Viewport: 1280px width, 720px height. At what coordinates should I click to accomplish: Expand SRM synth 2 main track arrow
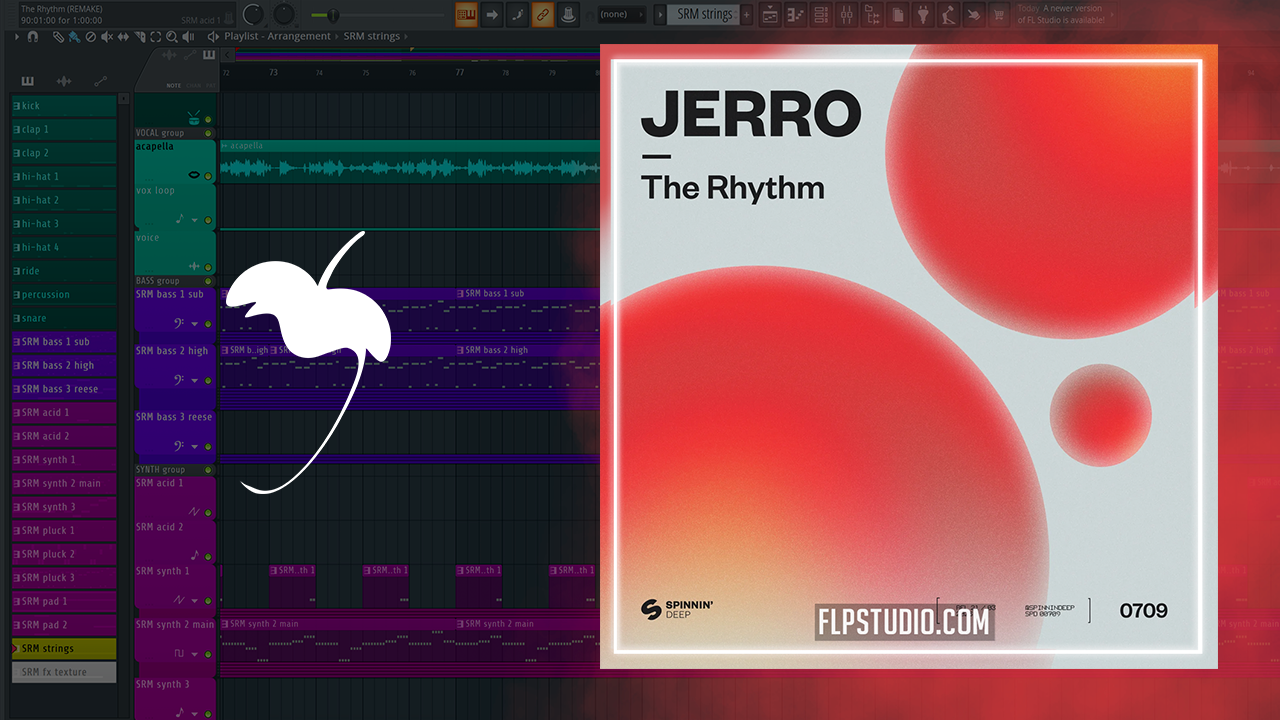tap(194, 654)
